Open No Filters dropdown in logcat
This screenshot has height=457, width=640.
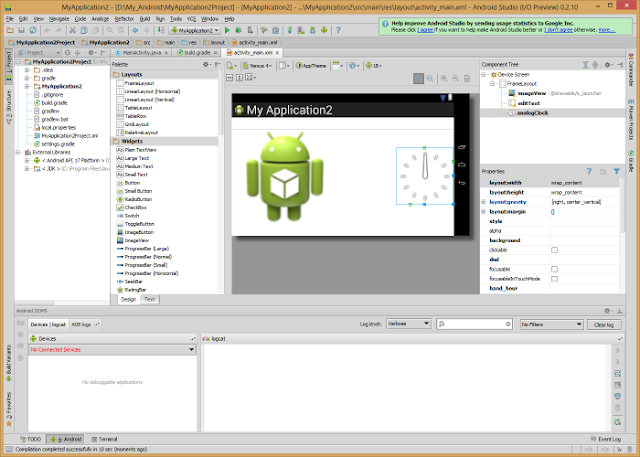(x=551, y=324)
